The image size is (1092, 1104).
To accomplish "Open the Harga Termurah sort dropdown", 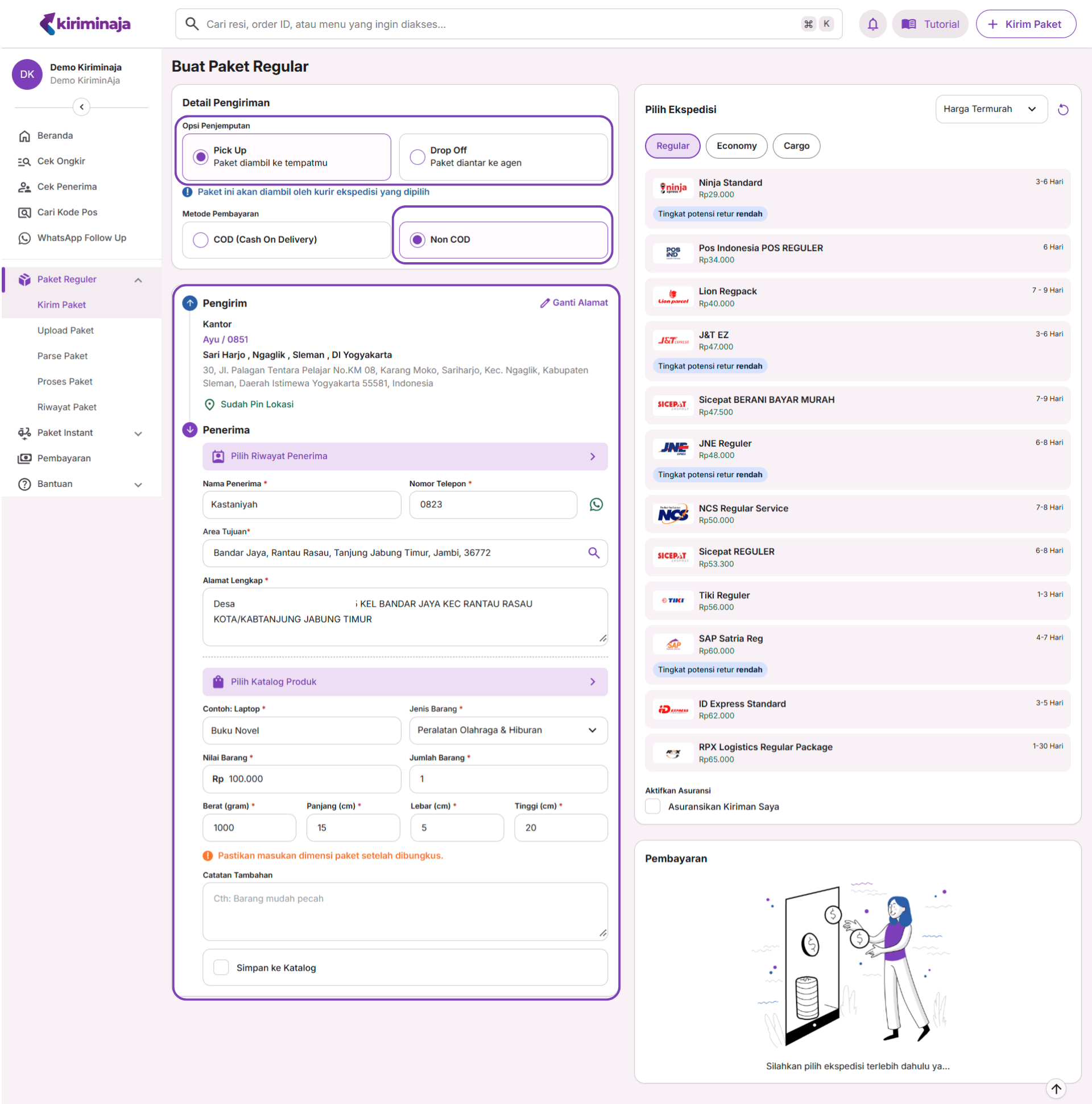I will [990, 109].
